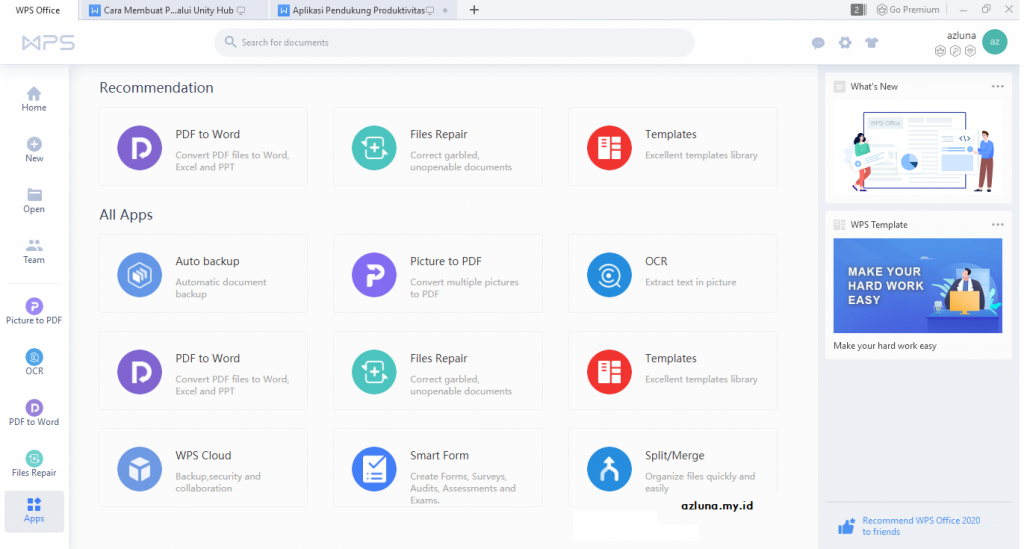Viewport: 1024px width, 549px height.
Task: Click Go Premium button
Action: [908, 10]
